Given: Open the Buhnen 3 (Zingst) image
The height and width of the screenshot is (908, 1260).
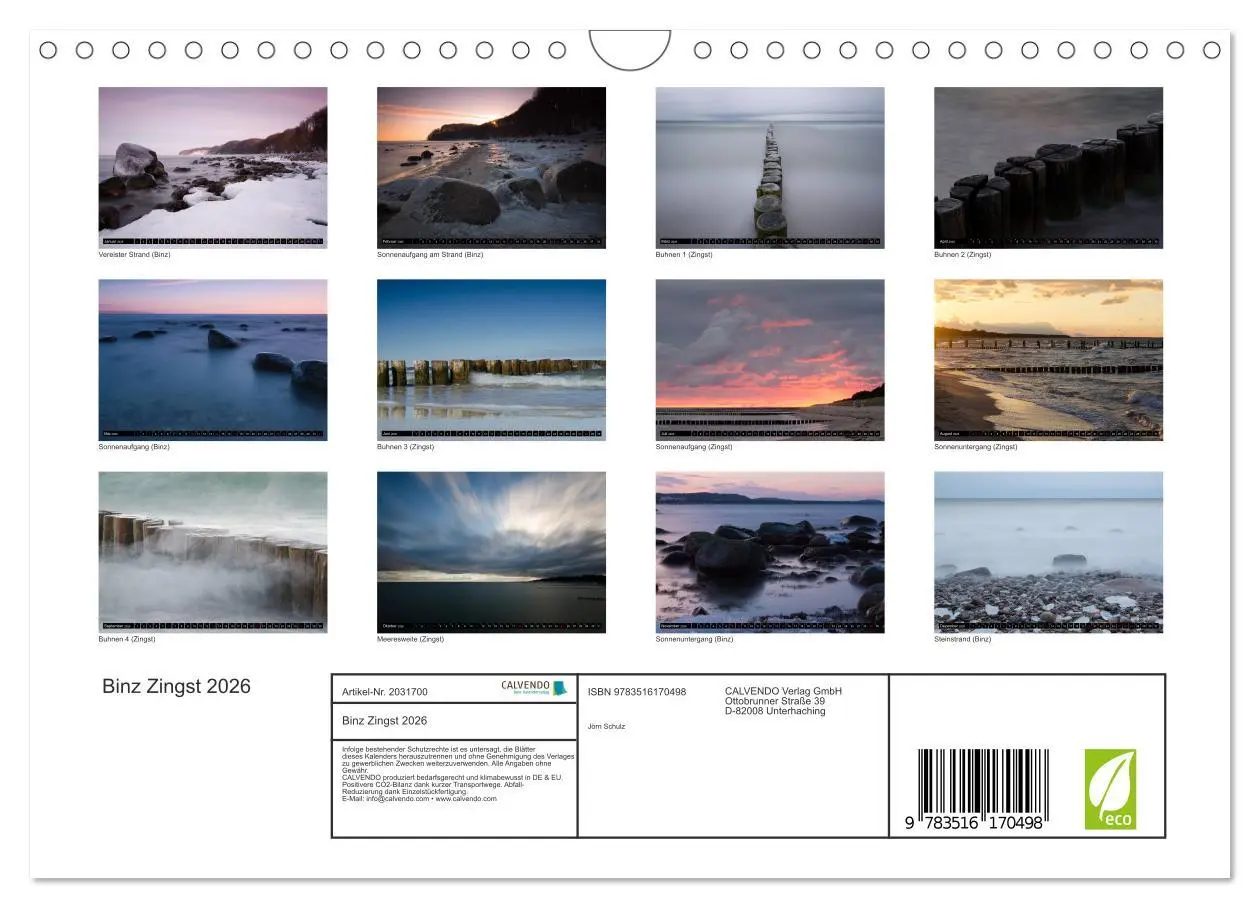Looking at the screenshot, I should [491, 360].
